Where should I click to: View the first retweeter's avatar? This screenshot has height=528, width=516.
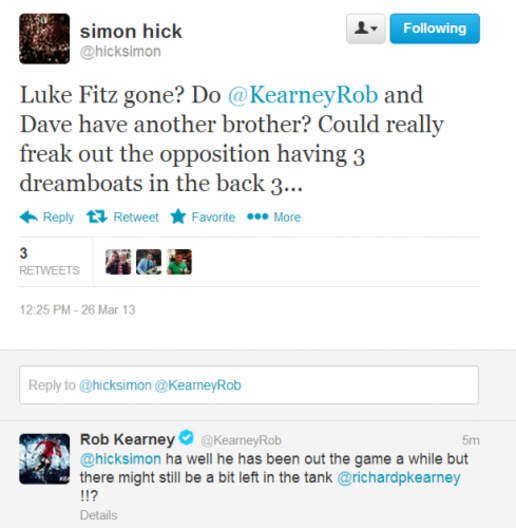tap(118, 262)
